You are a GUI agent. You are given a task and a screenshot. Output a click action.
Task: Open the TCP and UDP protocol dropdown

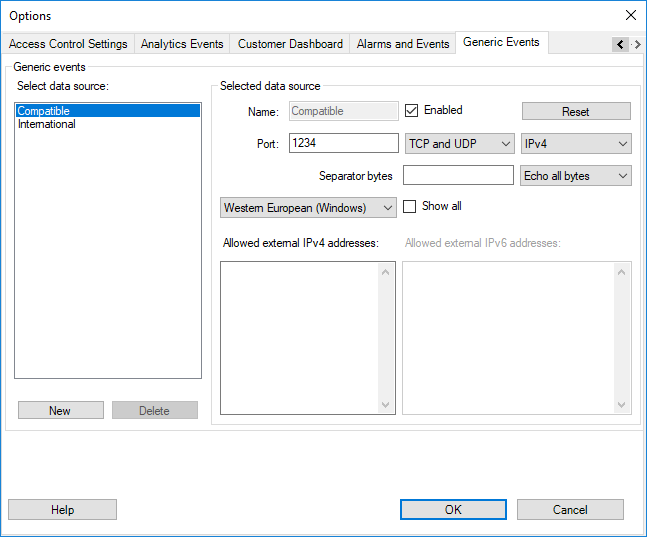point(460,144)
